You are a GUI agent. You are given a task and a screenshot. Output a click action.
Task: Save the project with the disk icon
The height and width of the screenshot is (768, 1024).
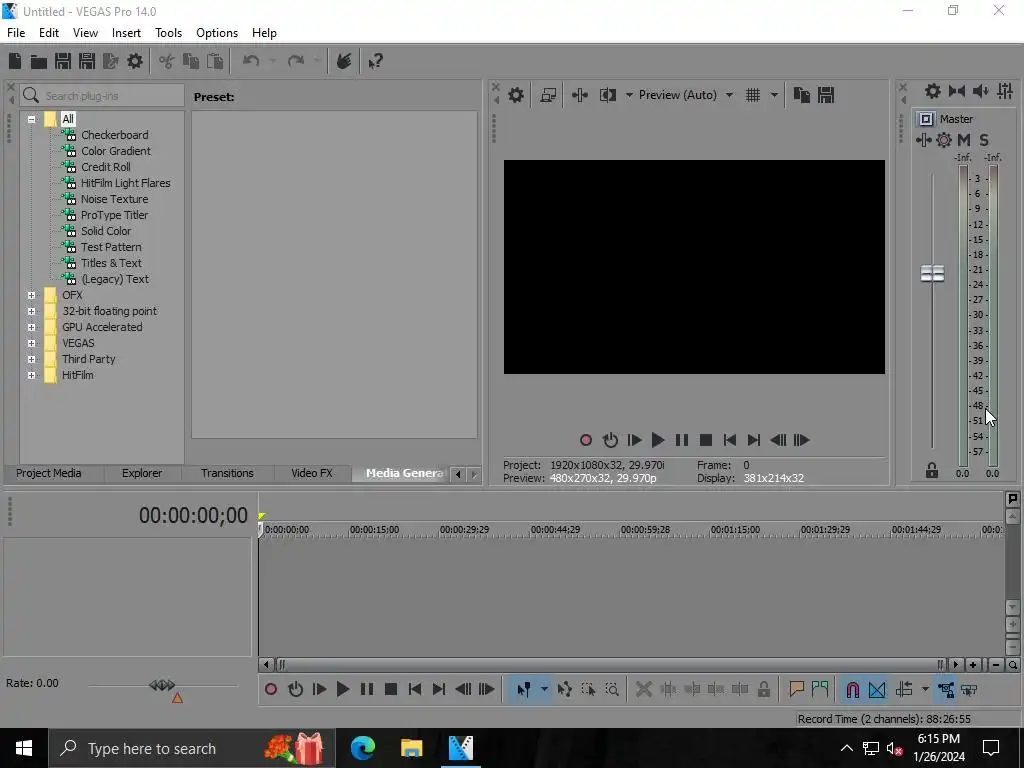pos(63,61)
